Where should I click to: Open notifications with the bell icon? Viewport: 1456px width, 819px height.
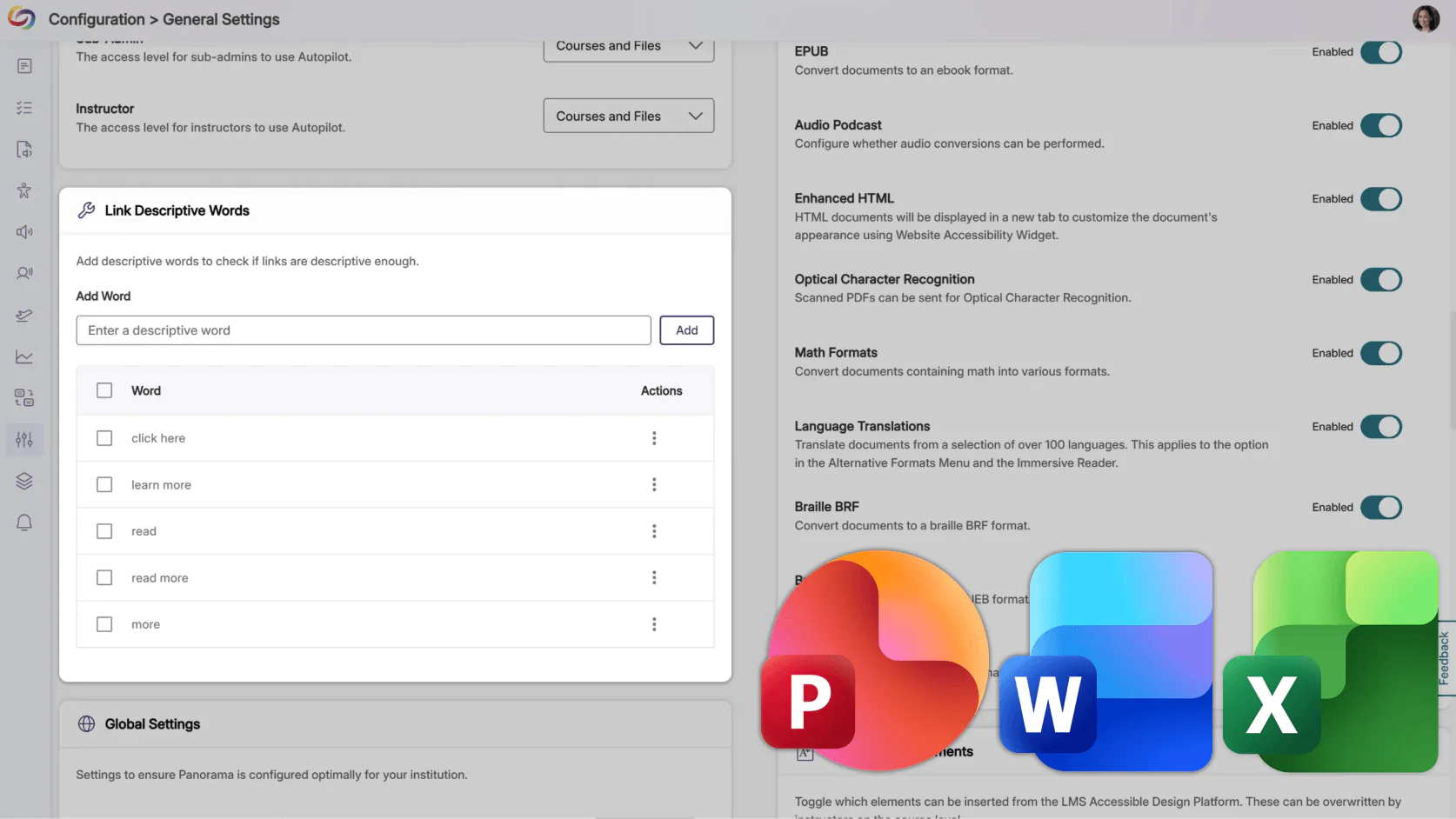[x=24, y=521]
